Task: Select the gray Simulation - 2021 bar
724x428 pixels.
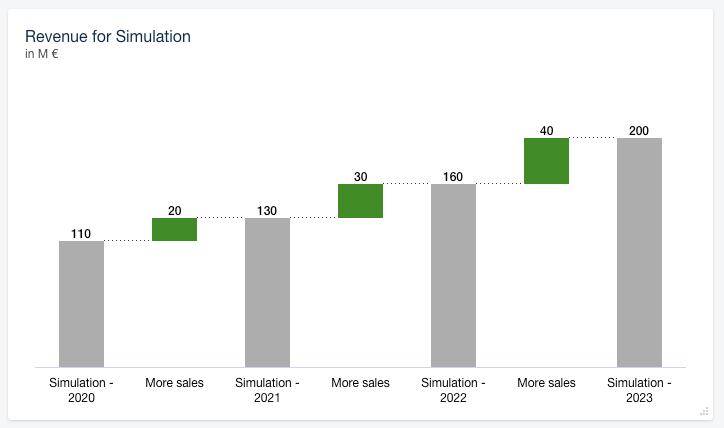Action: [x=267, y=292]
